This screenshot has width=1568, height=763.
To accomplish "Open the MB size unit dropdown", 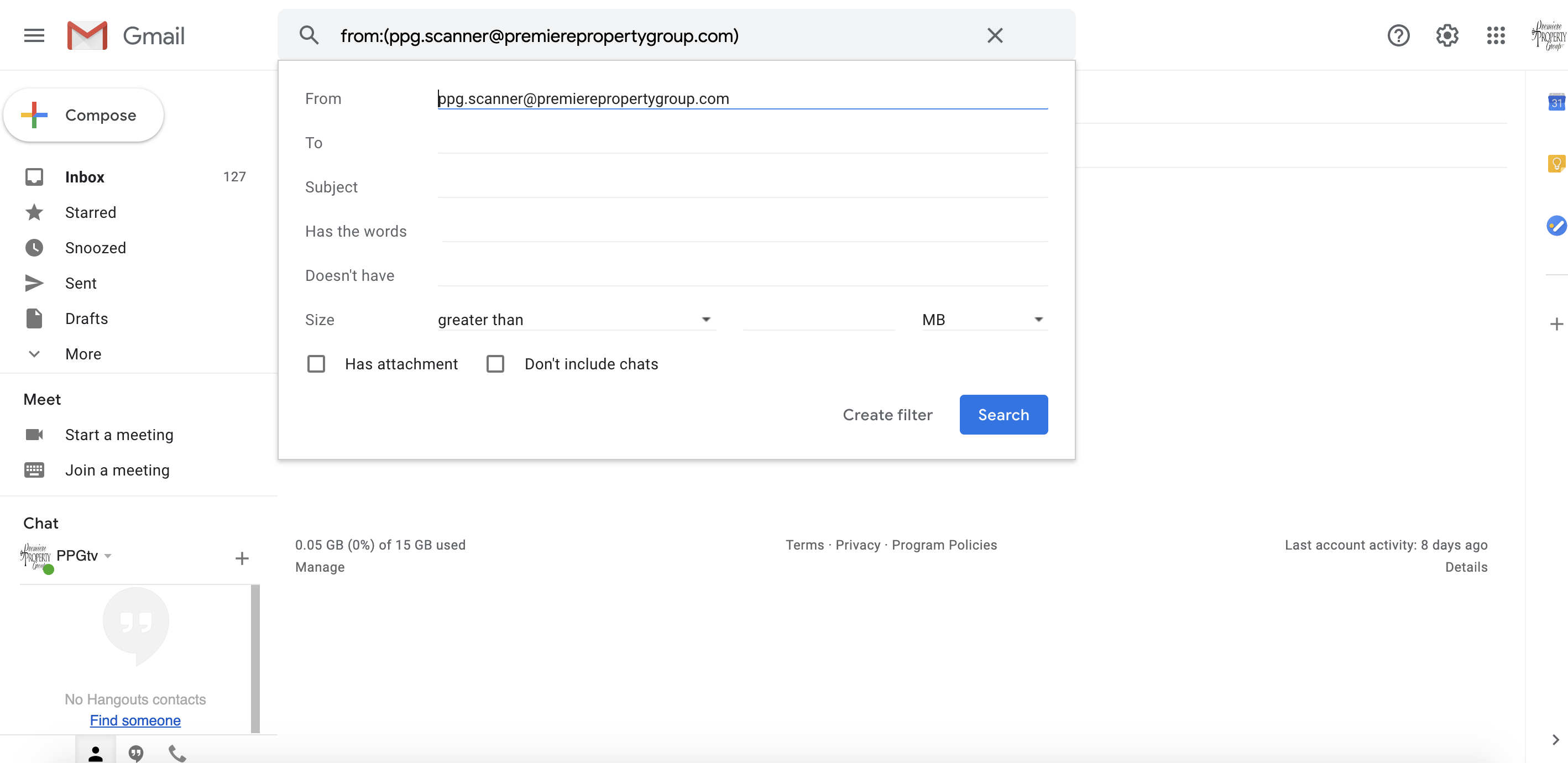I will click(983, 320).
